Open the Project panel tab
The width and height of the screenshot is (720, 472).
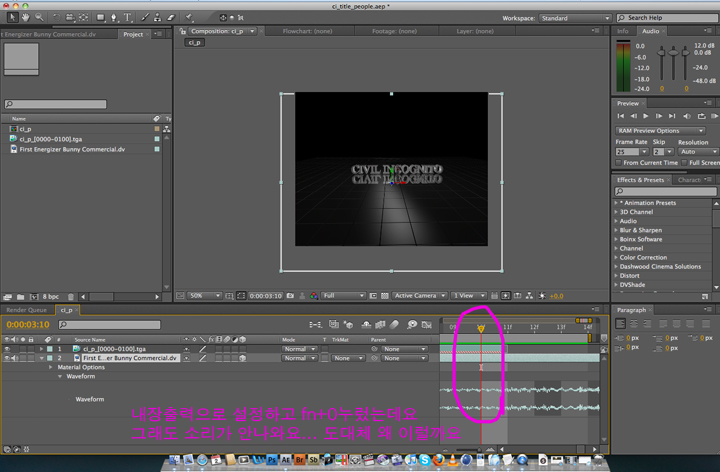click(x=133, y=34)
